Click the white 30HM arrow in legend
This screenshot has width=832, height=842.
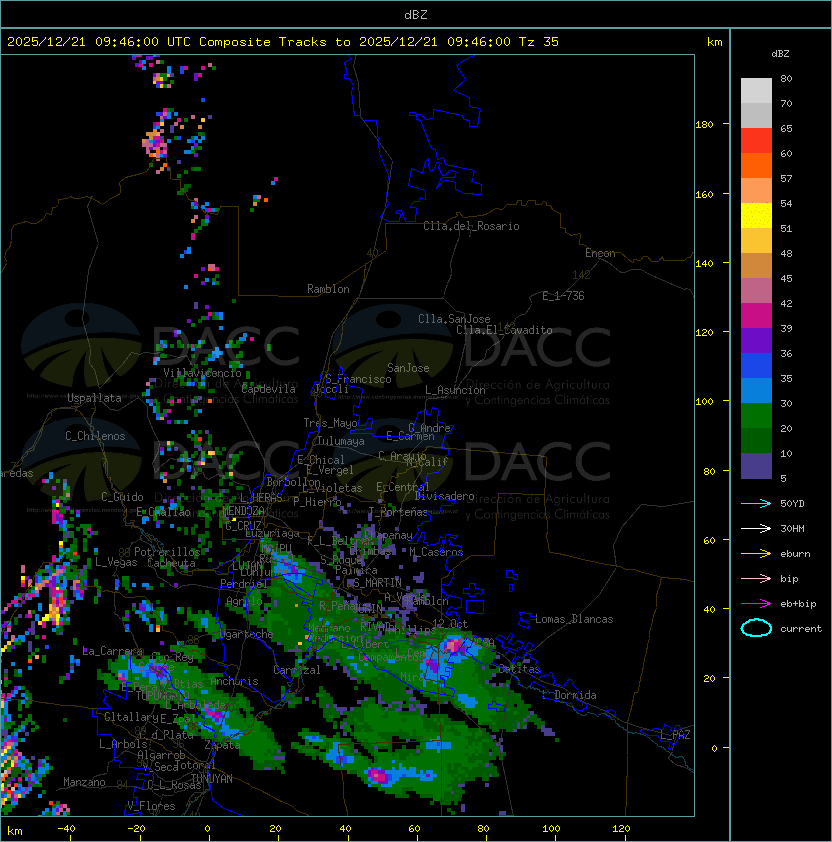tap(756, 529)
